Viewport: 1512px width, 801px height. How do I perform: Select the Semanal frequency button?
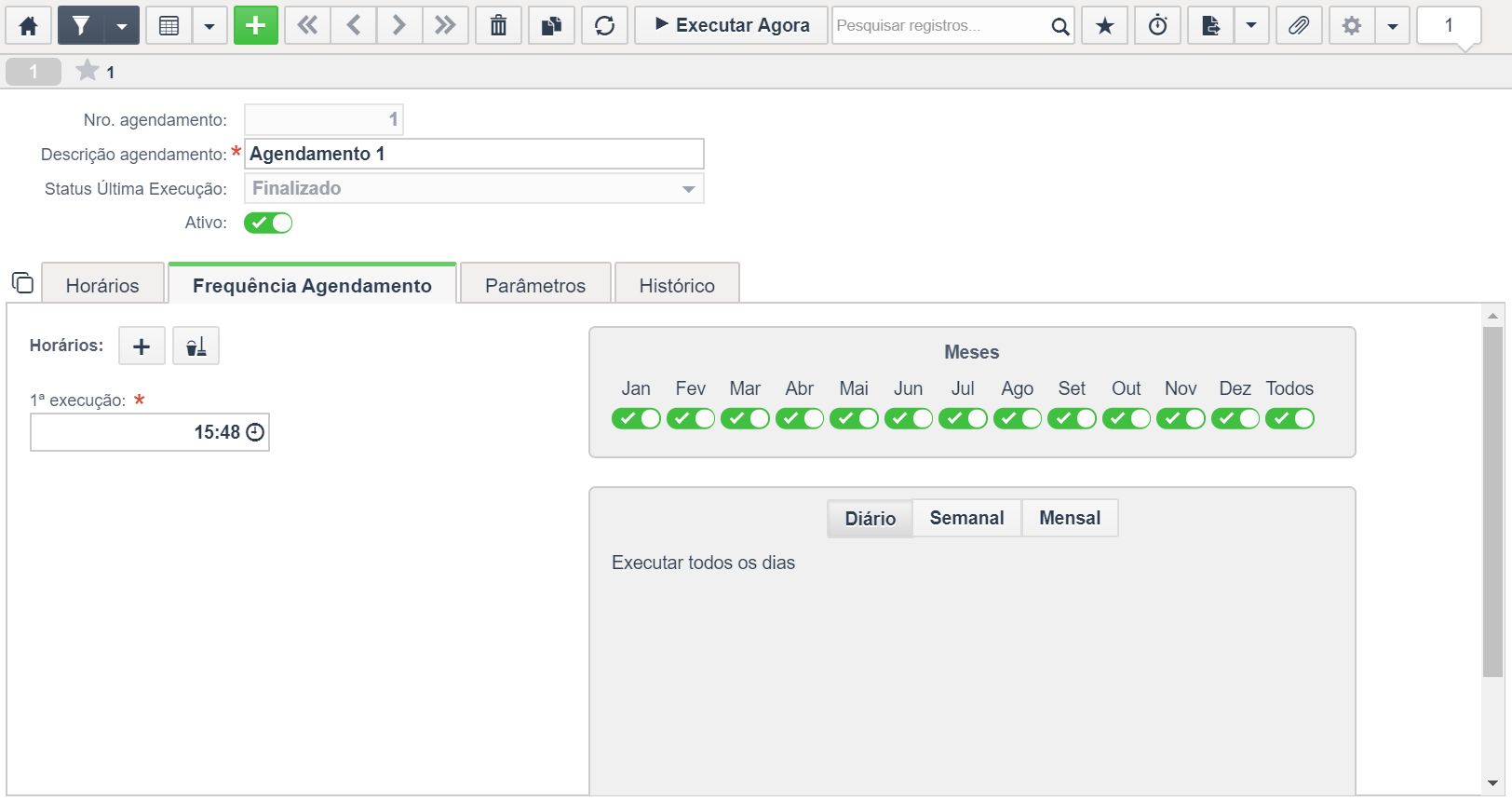(x=966, y=518)
